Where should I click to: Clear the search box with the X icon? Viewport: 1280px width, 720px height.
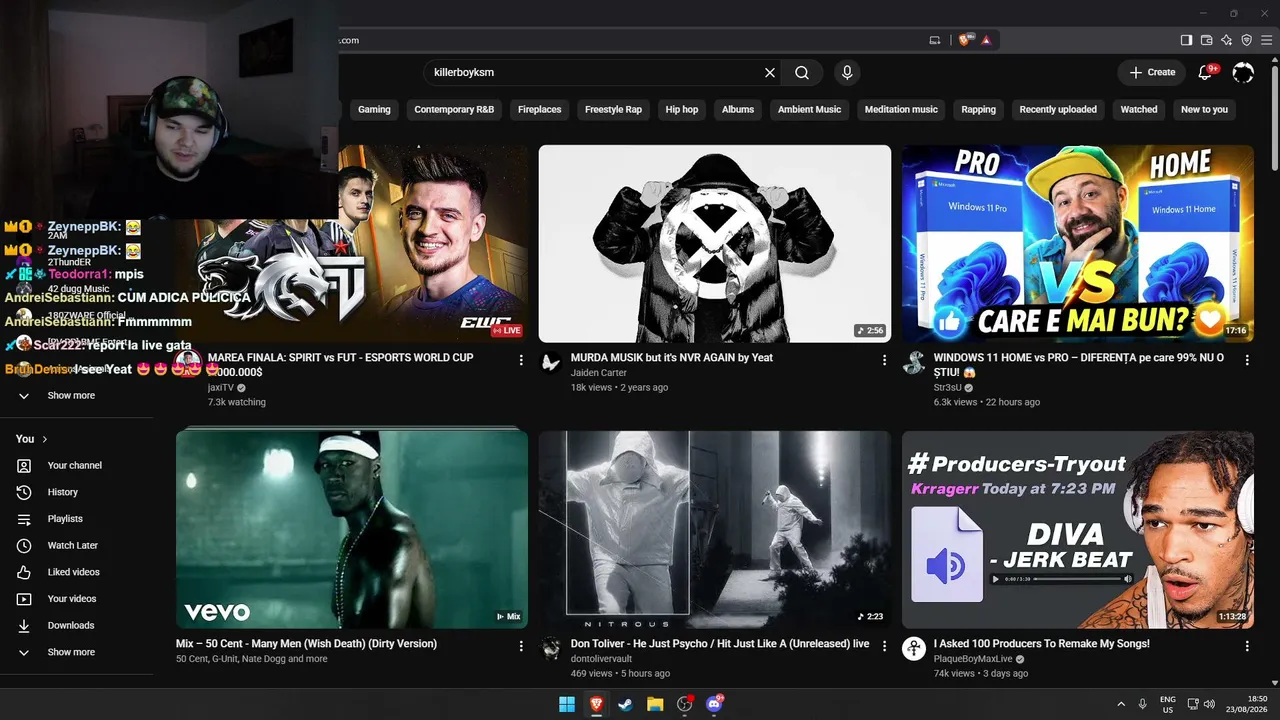[x=770, y=73]
